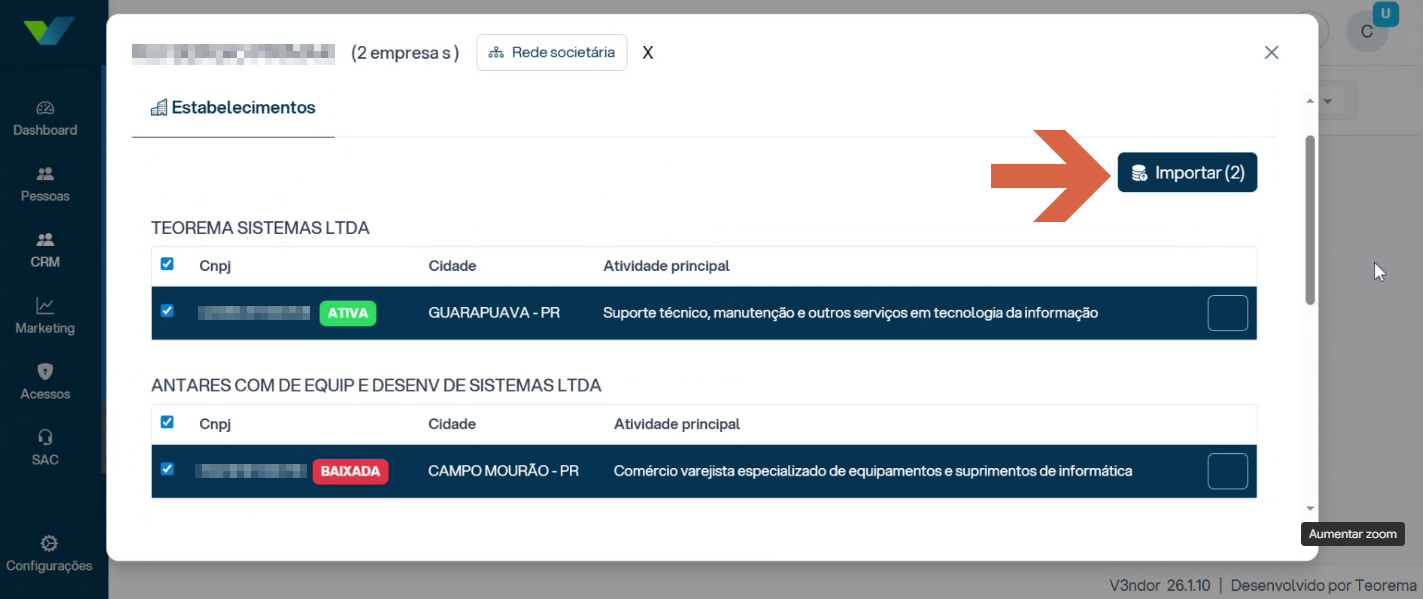Screen dimensions: 1423x599
Task: Click Atividade principal header in first table
Action: [x=666, y=266]
